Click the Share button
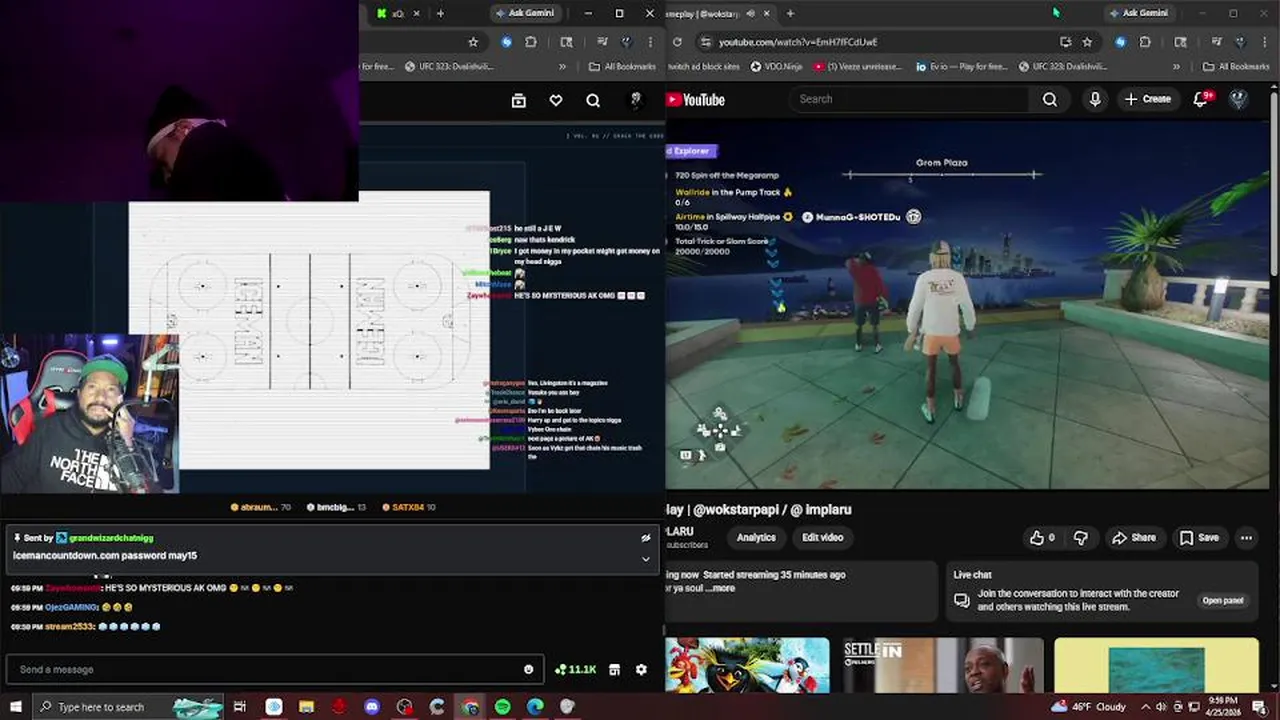Image resolution: width=1280 pixels, height=720 pixels. click(x=1134, y=538)
